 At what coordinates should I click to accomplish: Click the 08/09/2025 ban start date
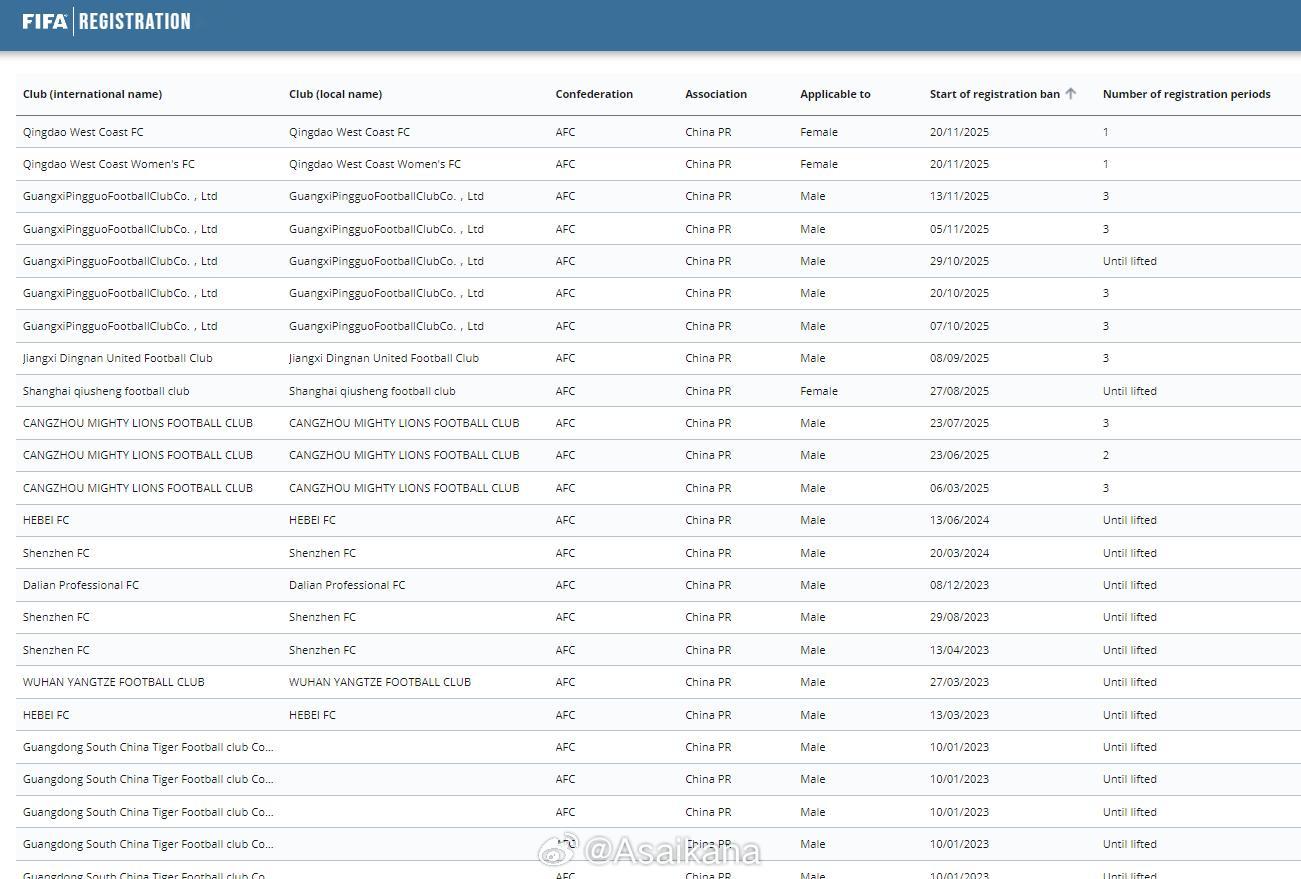pyautogui.click(x=959, y=358)
